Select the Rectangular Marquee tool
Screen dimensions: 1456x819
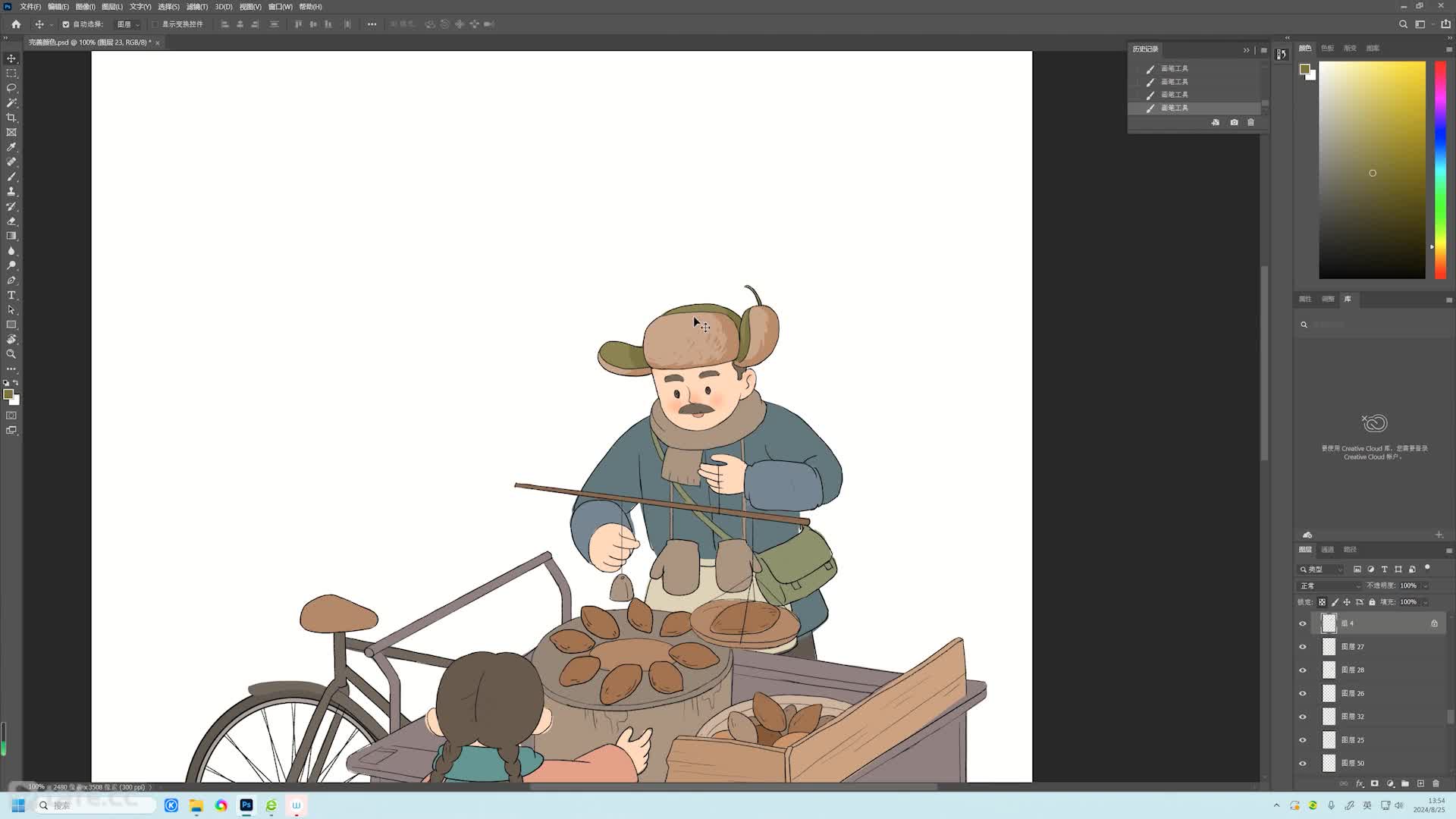(11, 74)
